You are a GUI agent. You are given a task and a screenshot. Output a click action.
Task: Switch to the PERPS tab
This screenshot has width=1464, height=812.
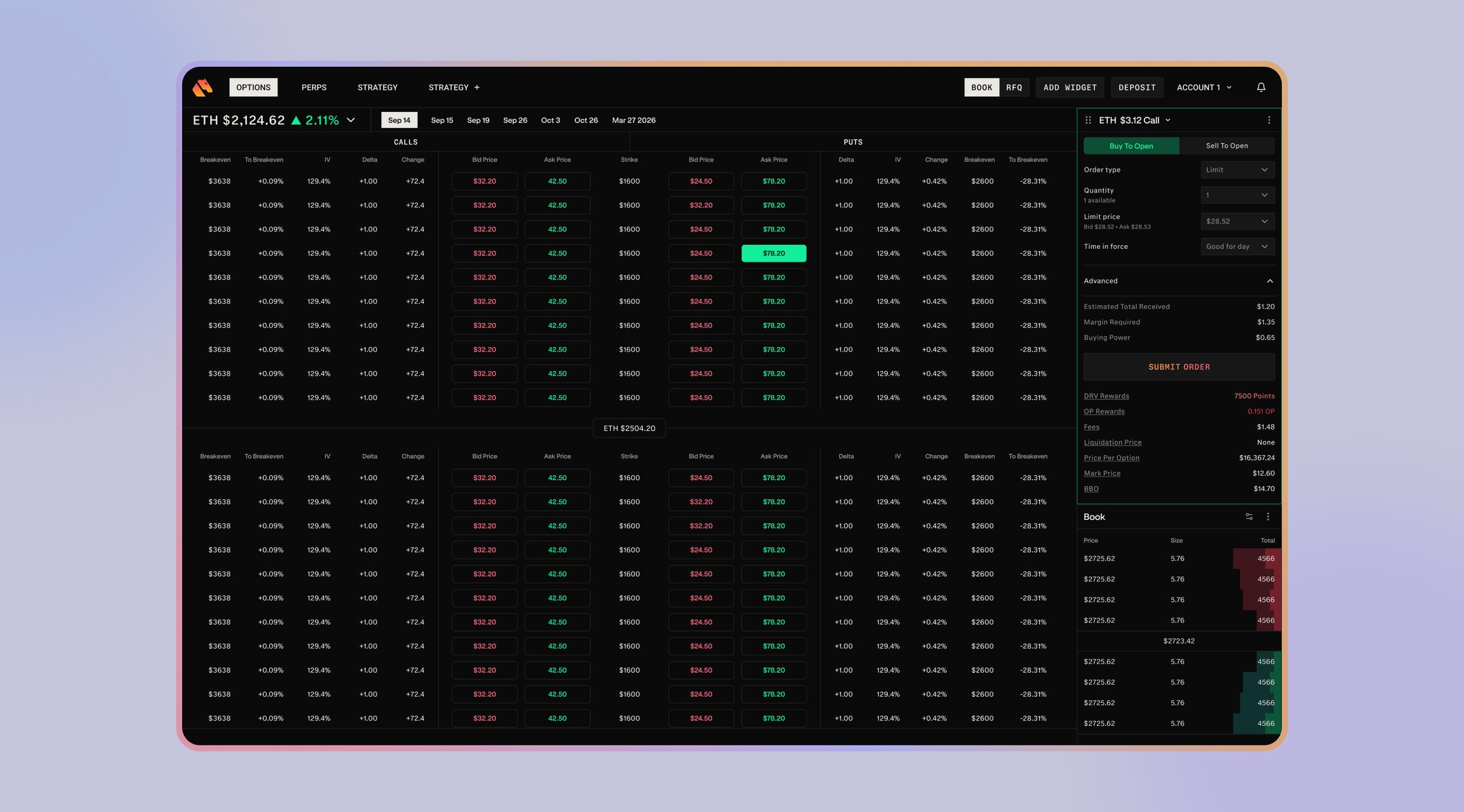tap(314, 87)
